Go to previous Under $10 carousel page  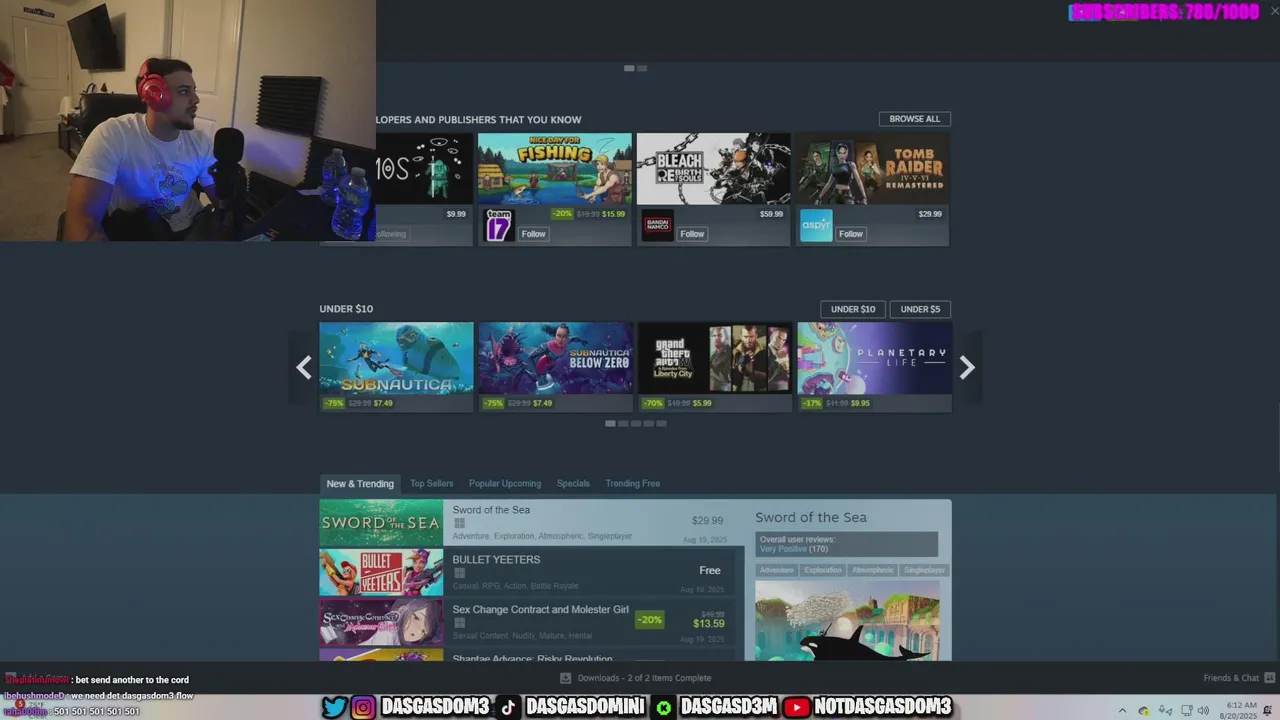coord(304,367)
